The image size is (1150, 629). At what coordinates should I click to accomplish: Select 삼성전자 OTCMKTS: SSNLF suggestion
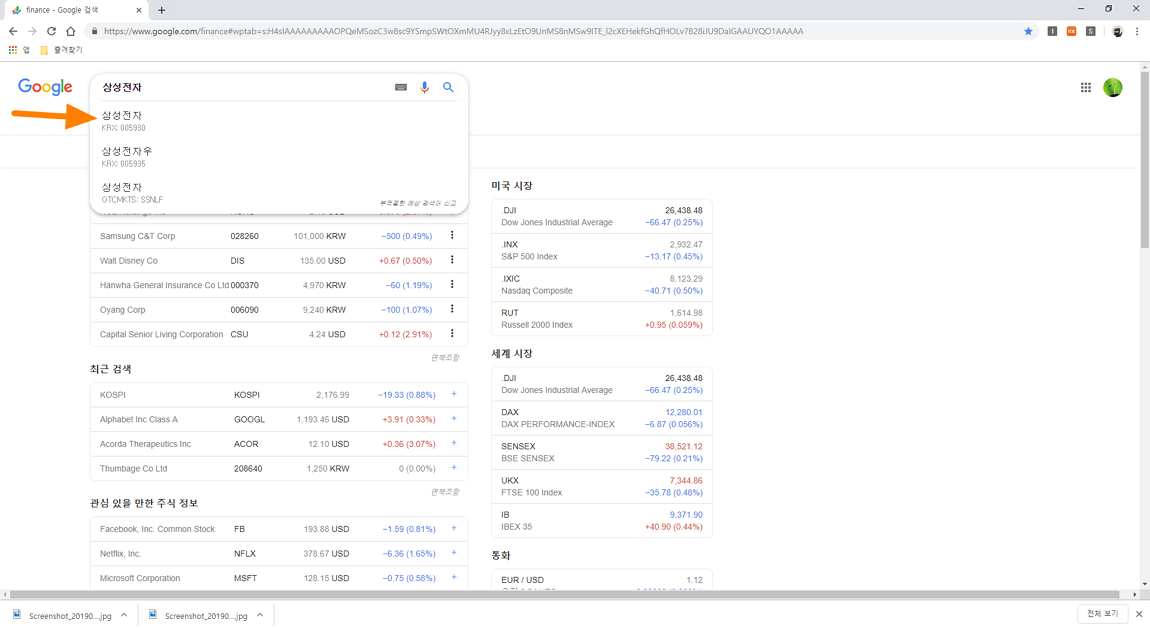(x=279, y=193)
